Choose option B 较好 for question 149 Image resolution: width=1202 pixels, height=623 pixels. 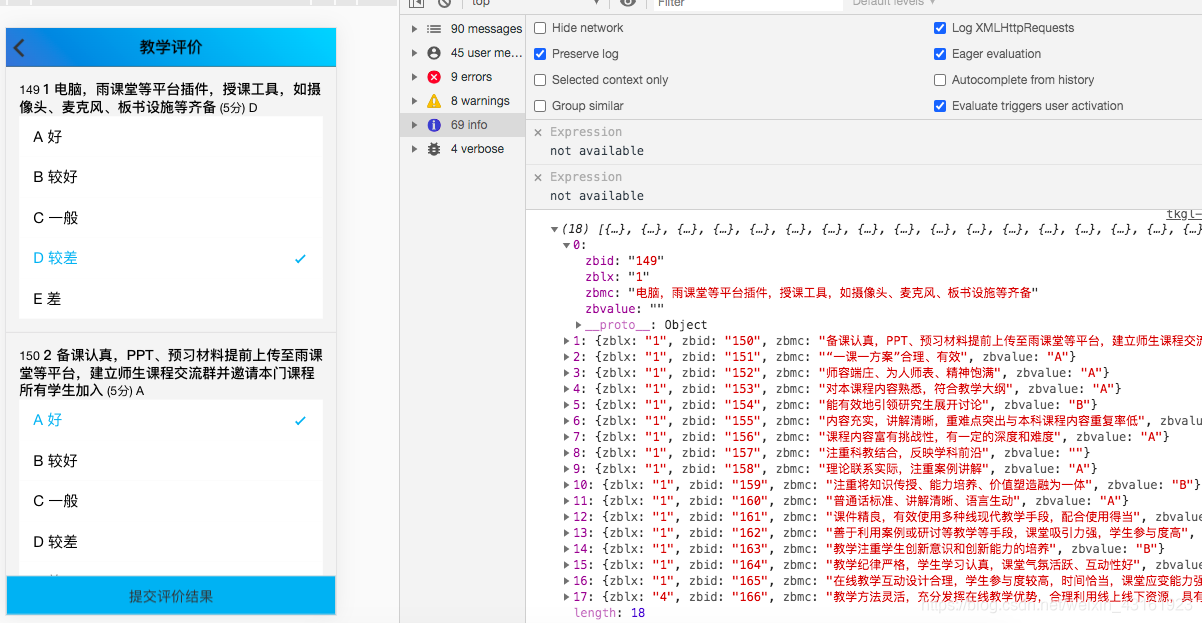click(170, 177)
